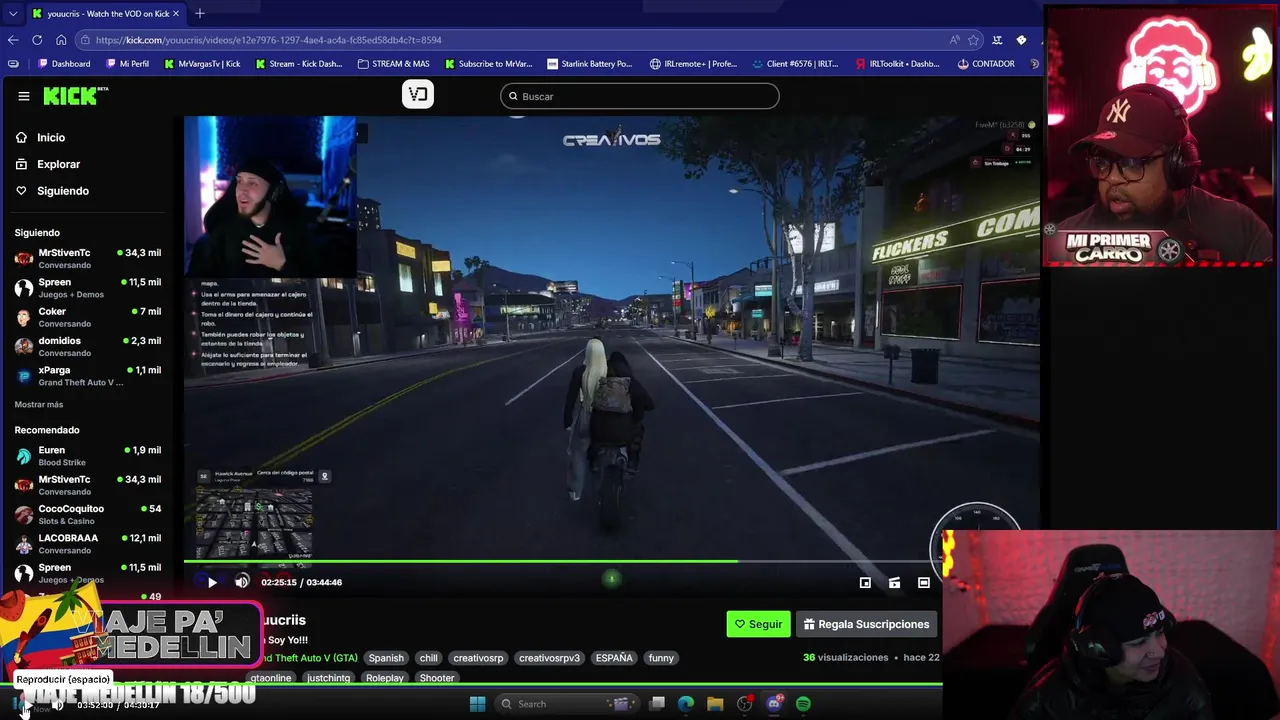The image size is (1280, 720).
Task: Click the browser address bar URL
Action: (269, 40)
